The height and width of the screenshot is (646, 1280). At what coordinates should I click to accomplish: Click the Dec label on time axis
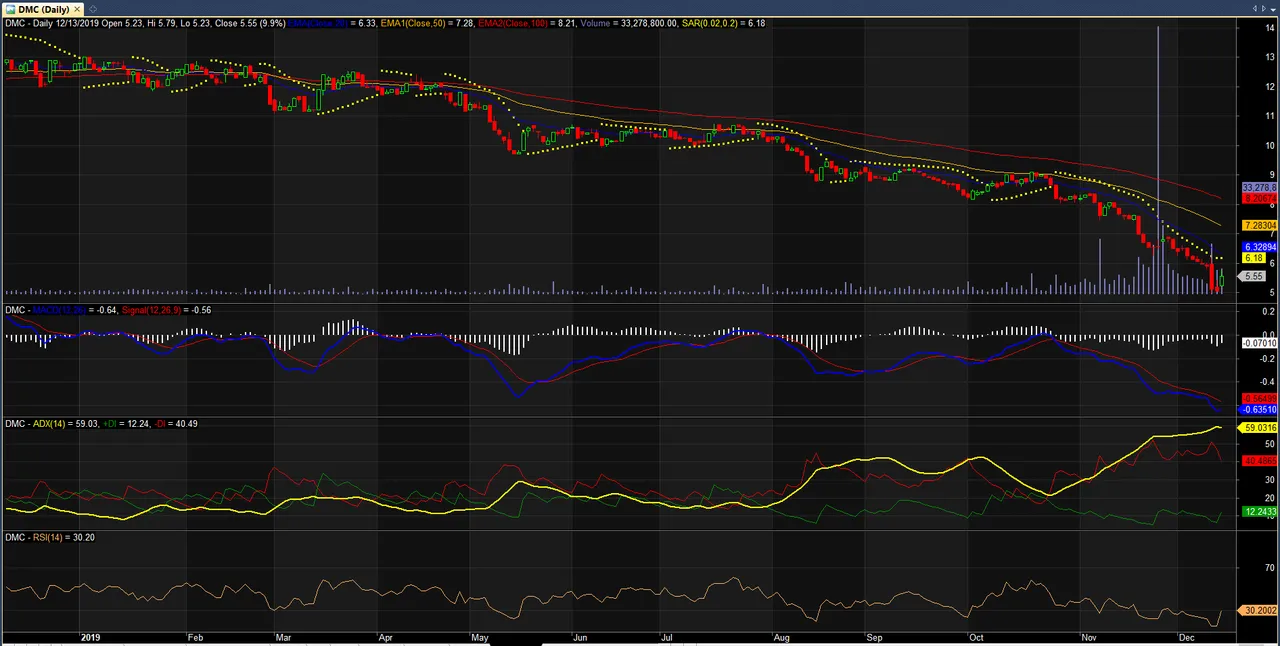(x=1187, y=637)
